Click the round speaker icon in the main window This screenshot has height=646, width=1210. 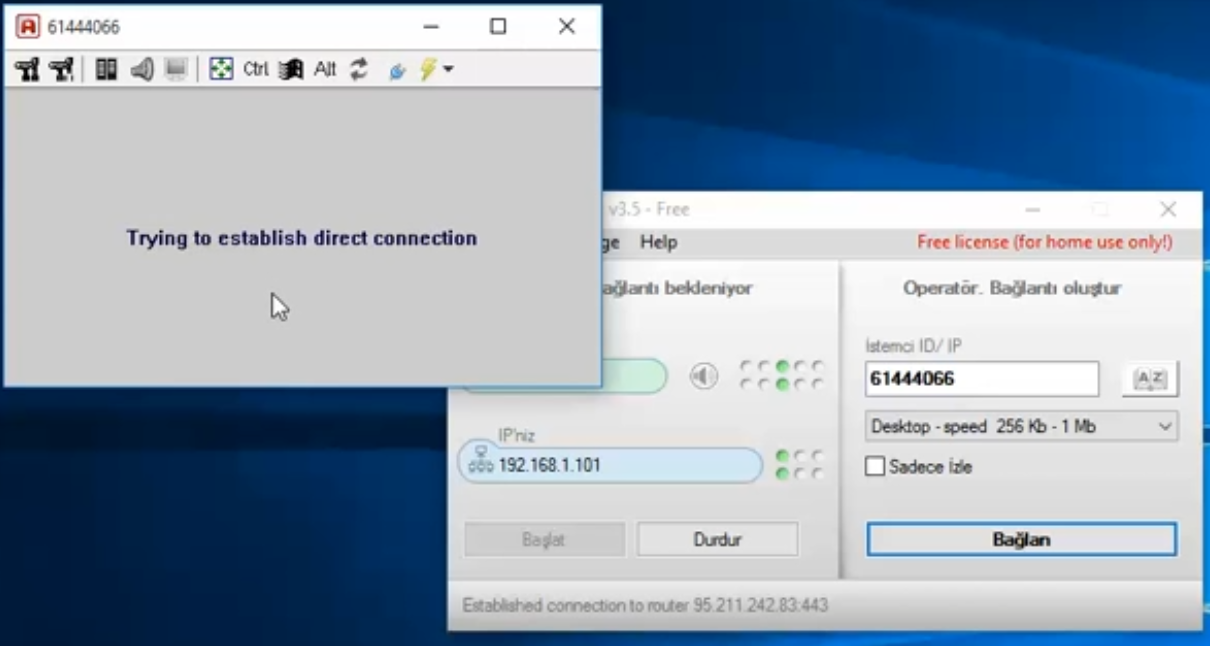[704, 376]
